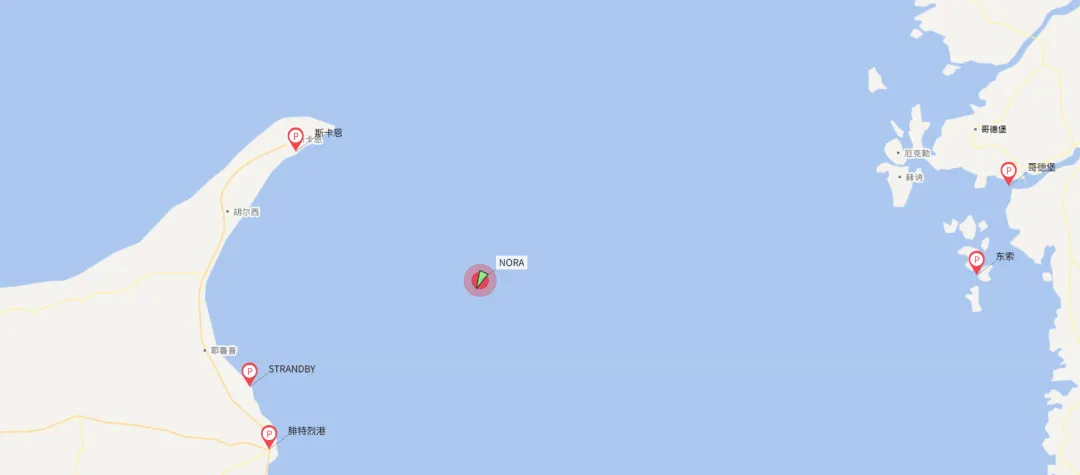The image size is (1080, 475).
Task: Open the 哥德堡 port pin by the river
Action: pyautogui.click(x=1008, y=173)
